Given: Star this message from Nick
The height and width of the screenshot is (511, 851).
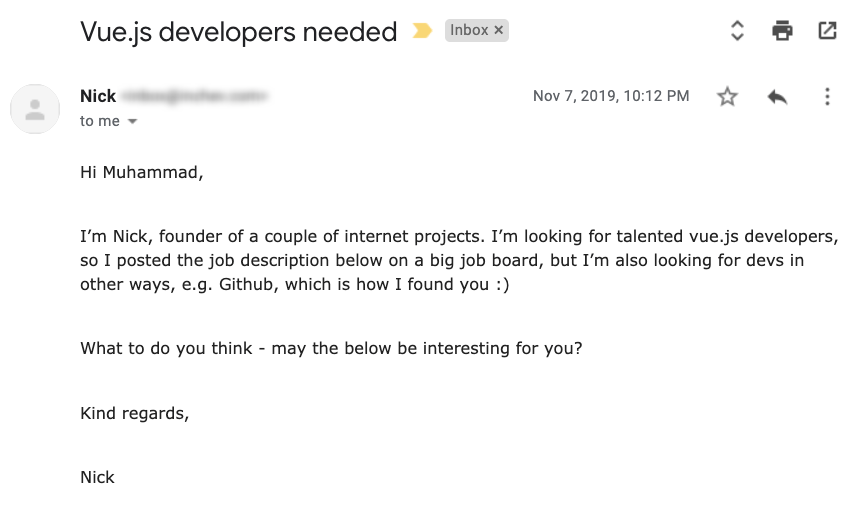Looking at the screenshot, I should 727,97.
